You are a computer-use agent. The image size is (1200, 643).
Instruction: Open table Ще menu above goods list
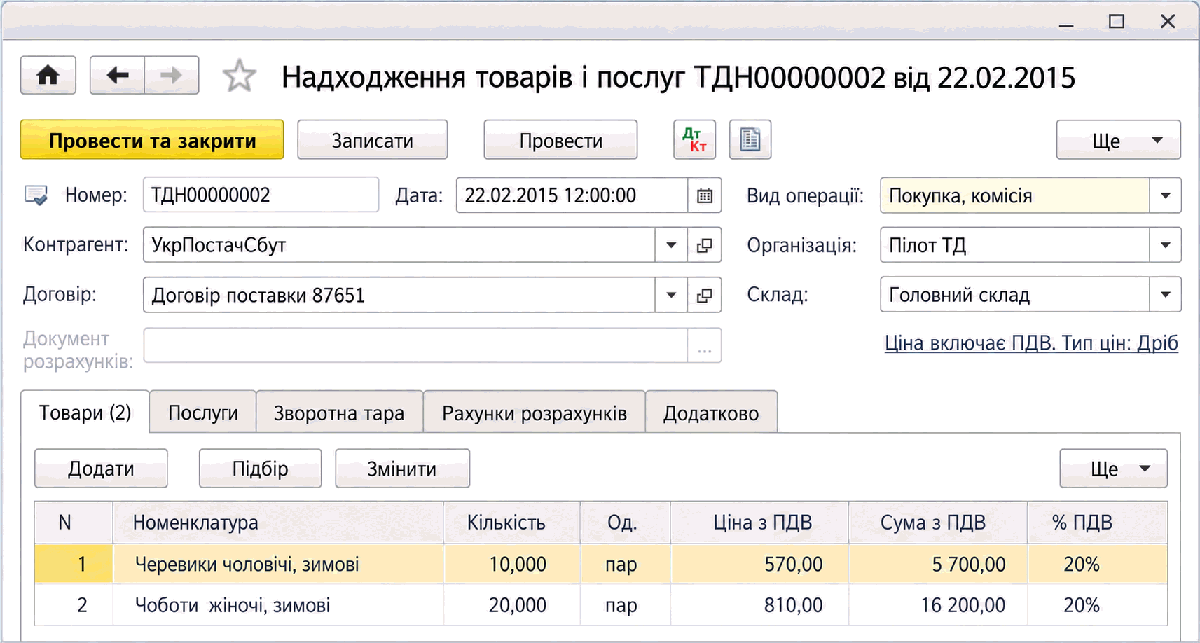[1114, 468]
